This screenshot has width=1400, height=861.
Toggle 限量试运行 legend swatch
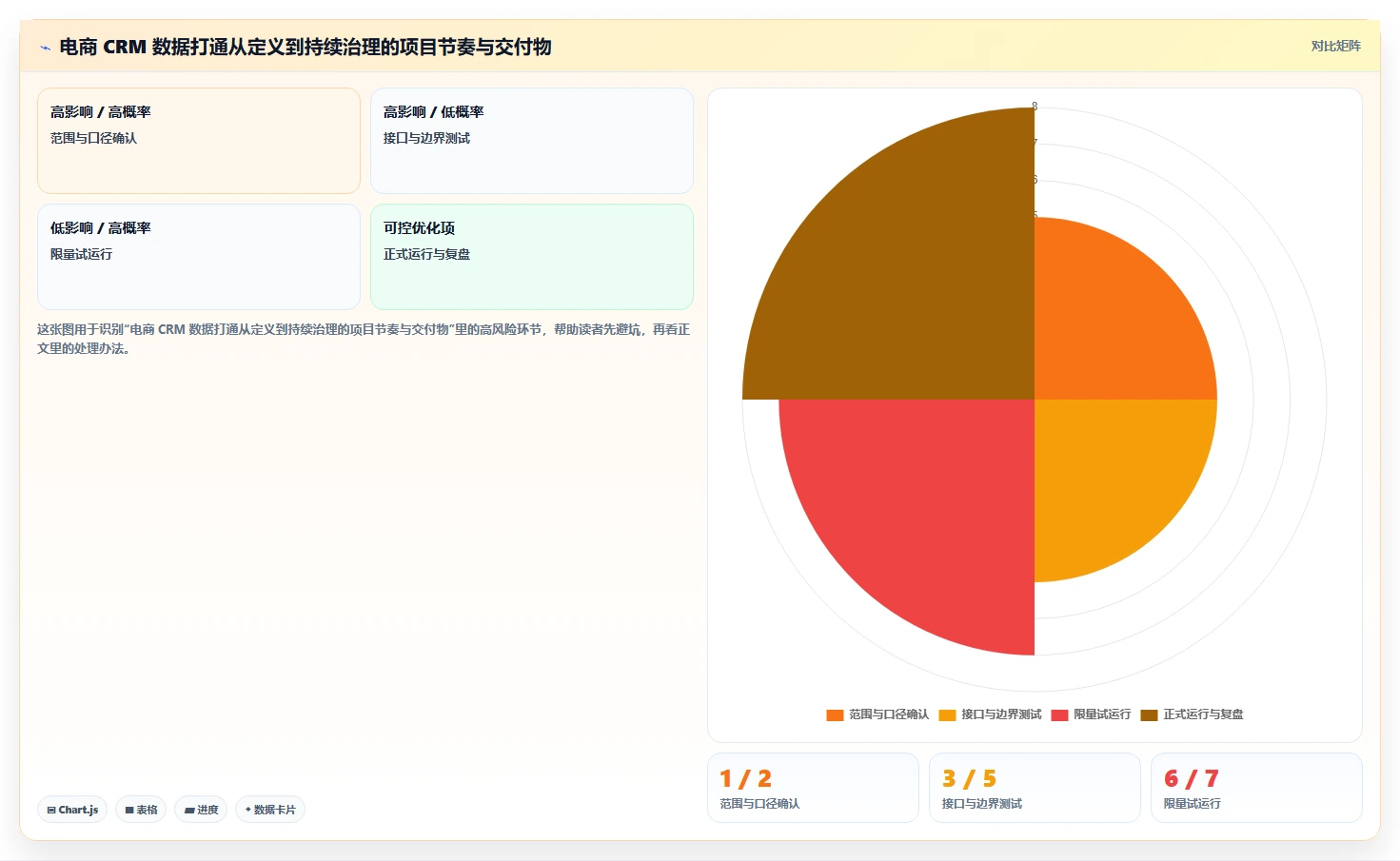[x=1059, y=714]
